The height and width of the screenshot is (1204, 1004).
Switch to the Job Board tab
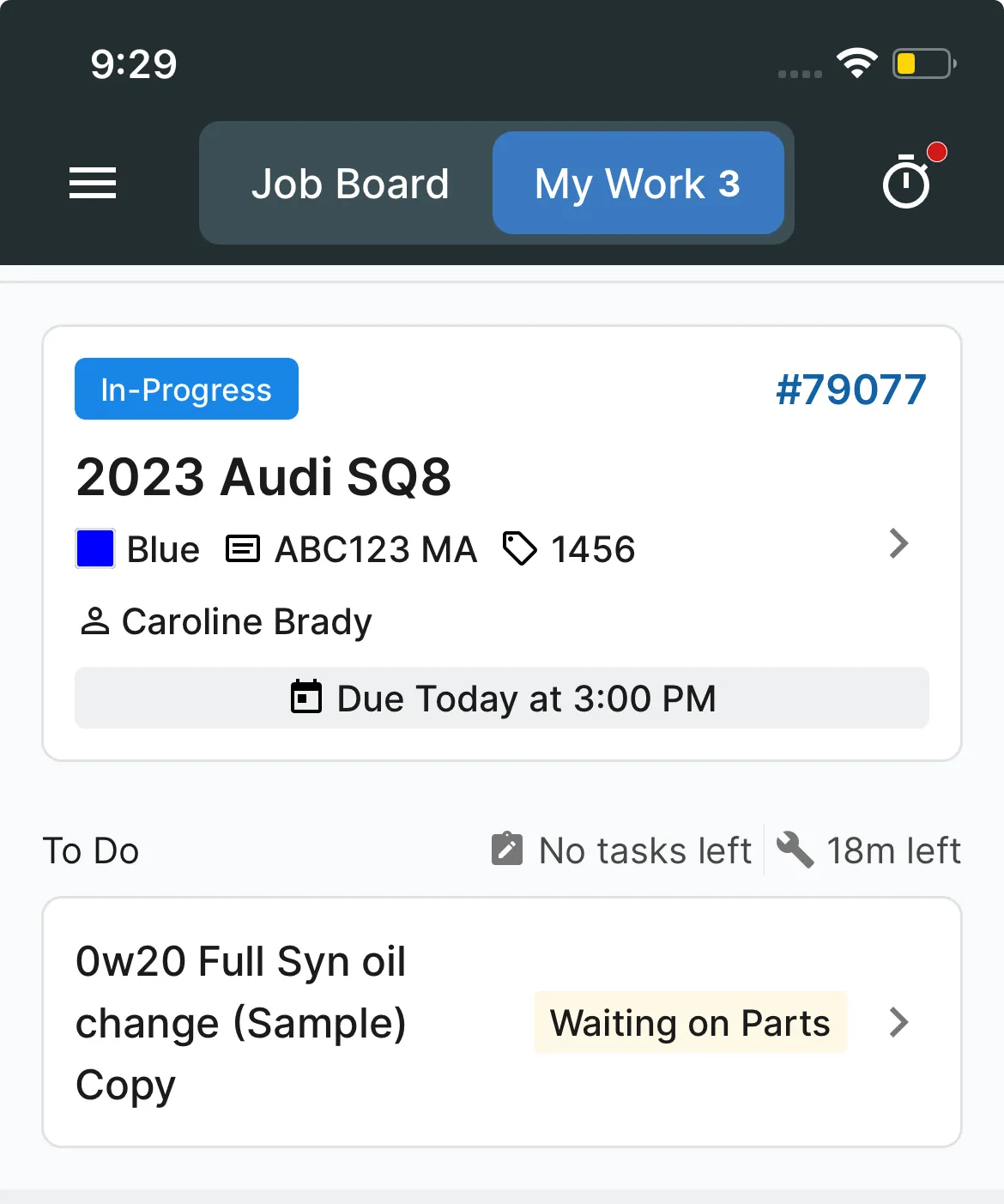[350, 183]
